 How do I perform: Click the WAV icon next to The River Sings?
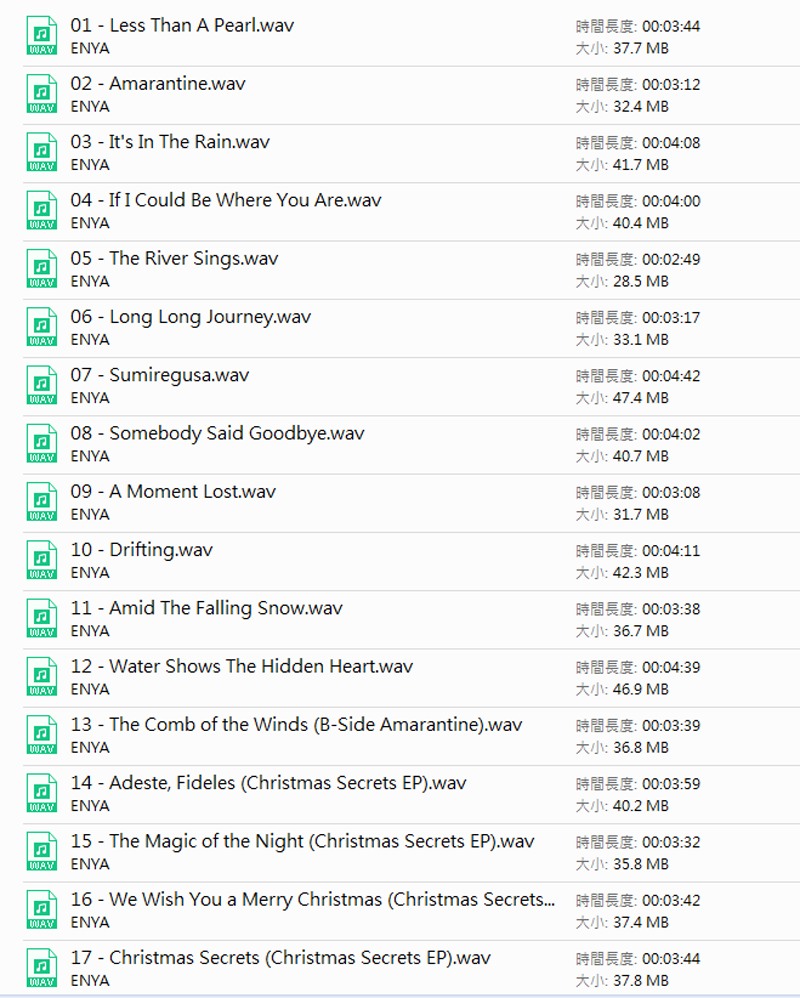[x=41, y=269]
